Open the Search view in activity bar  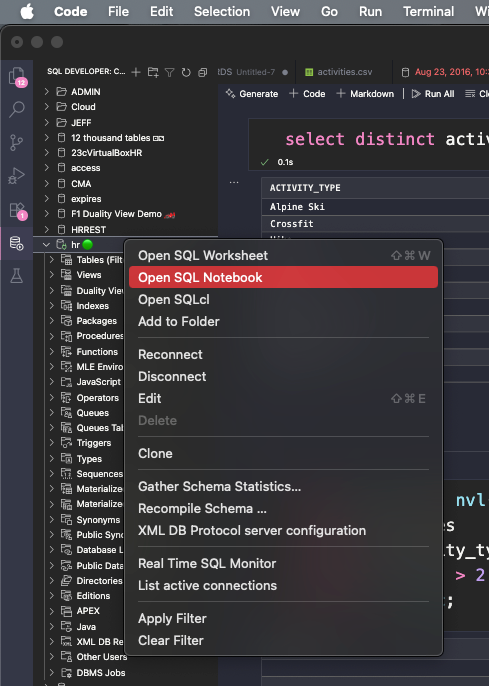click(x=17, y=109)
